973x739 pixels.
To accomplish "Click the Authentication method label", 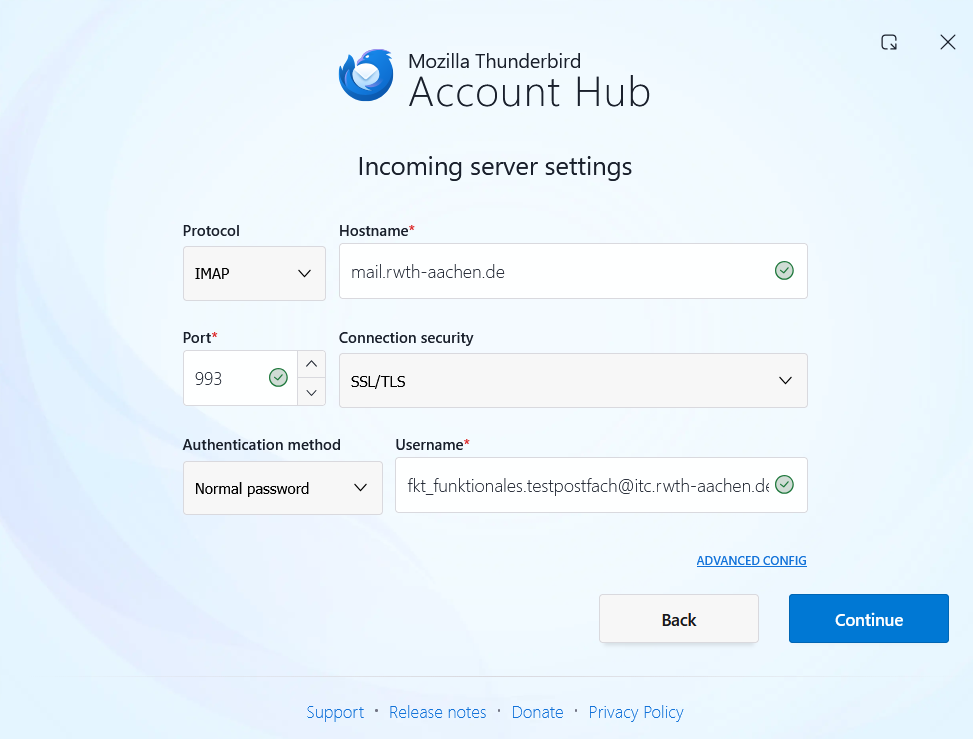I will pyautogui.click(x=261, y=445).
